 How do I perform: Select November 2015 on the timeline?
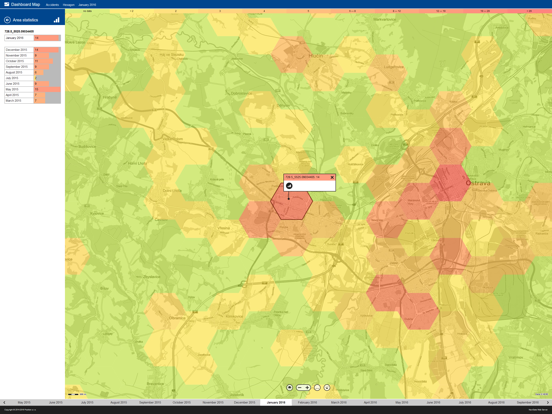click(x=213, y=402)
